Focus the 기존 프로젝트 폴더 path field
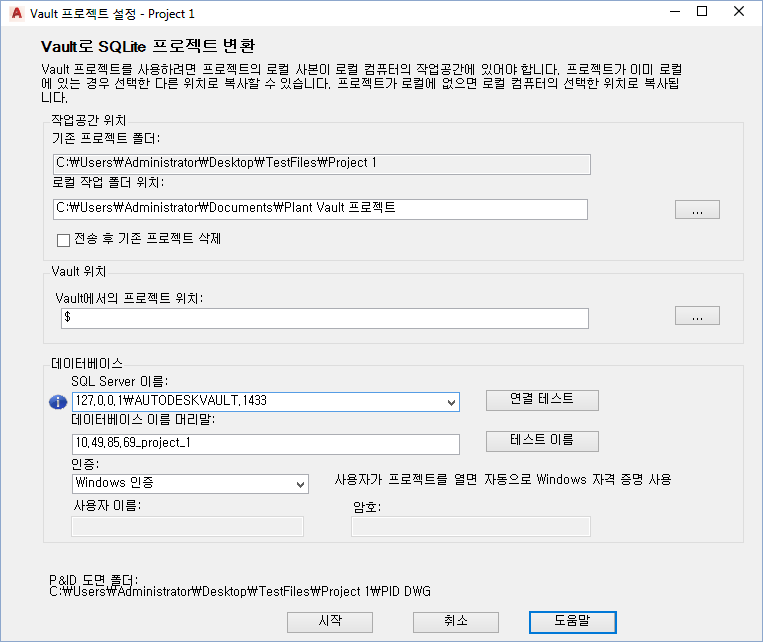 322,164
